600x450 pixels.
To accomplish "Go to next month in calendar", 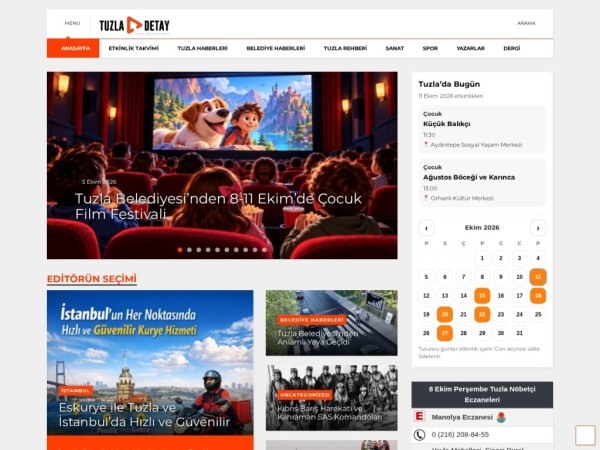I will (x=538, y=228).
